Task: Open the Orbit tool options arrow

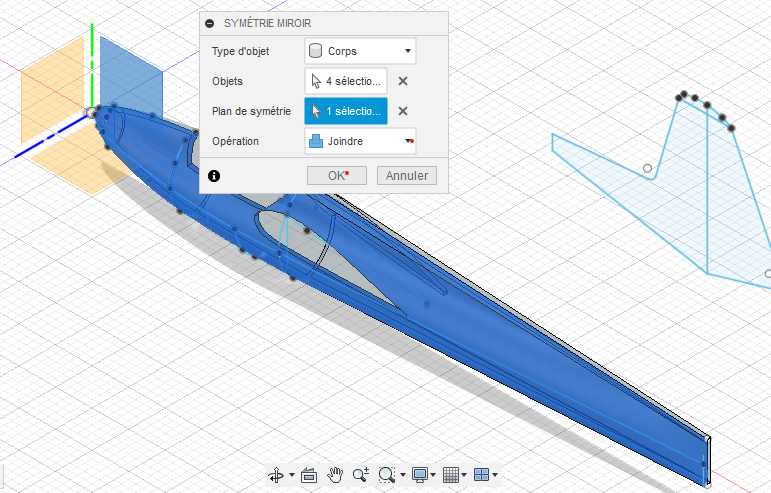Action: tap(292, 475)
